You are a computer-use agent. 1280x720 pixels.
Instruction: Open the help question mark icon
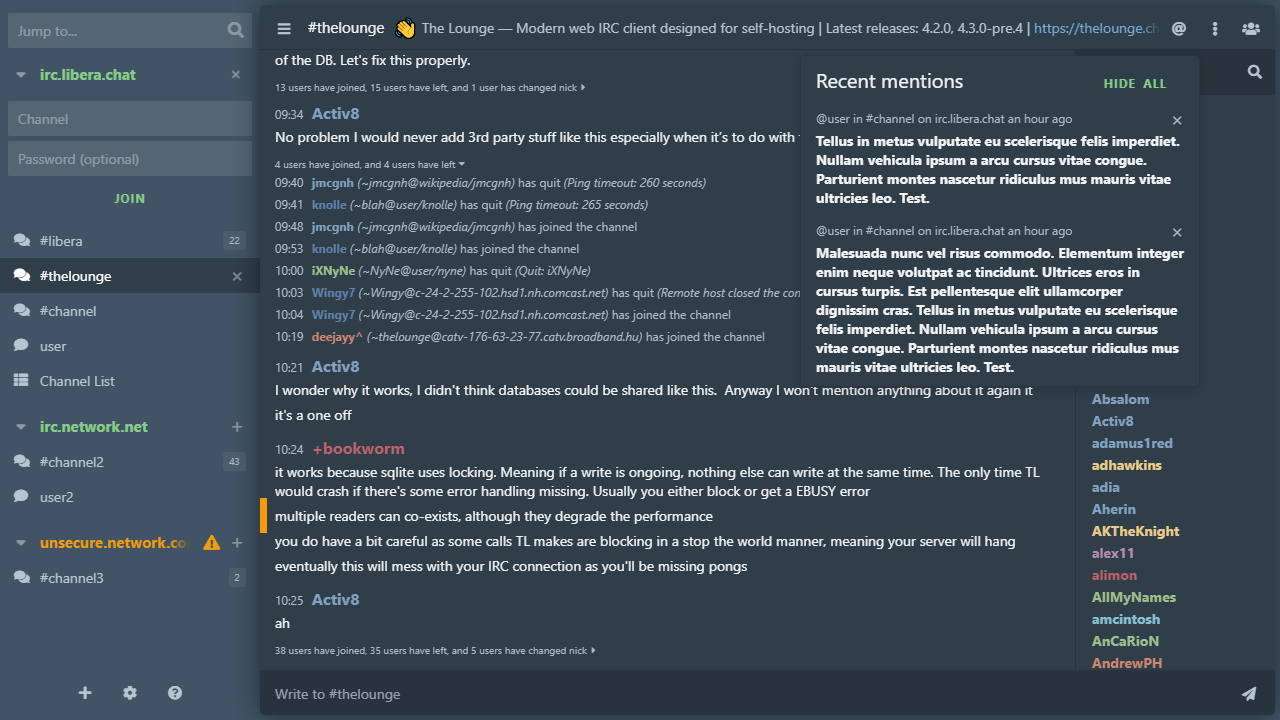tap(175, 692)
